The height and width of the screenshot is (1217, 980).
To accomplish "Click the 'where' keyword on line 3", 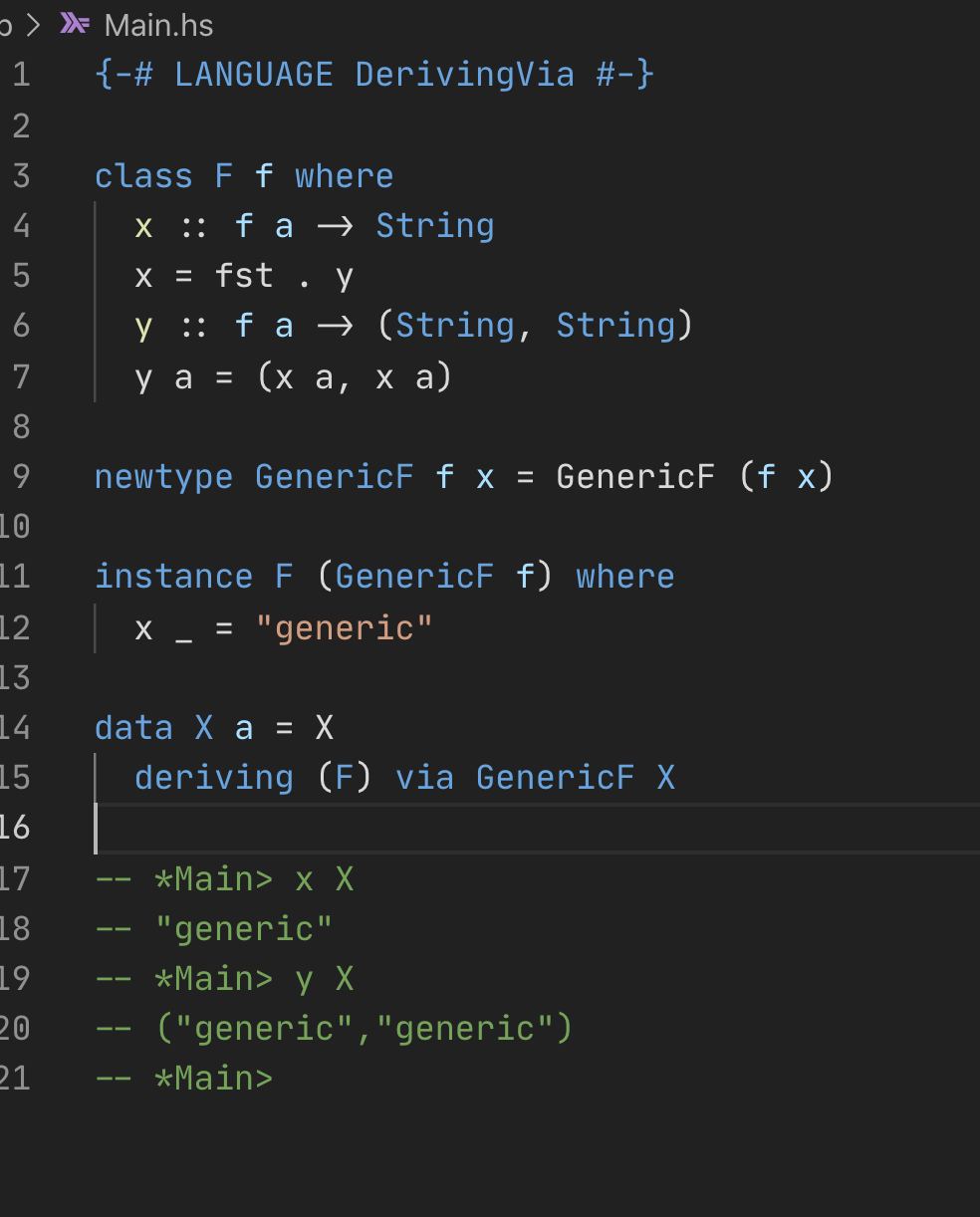I will (344, 176).
